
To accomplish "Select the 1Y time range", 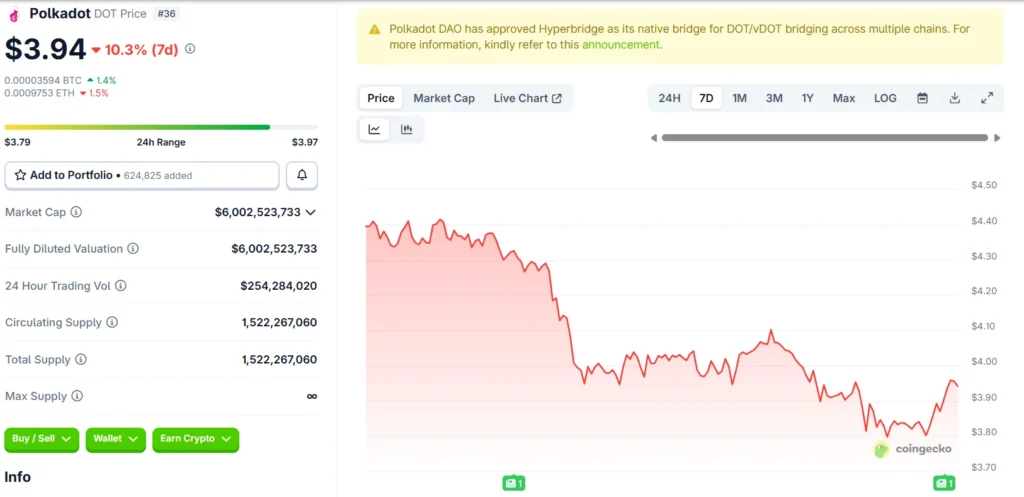I will click(808, 98).
